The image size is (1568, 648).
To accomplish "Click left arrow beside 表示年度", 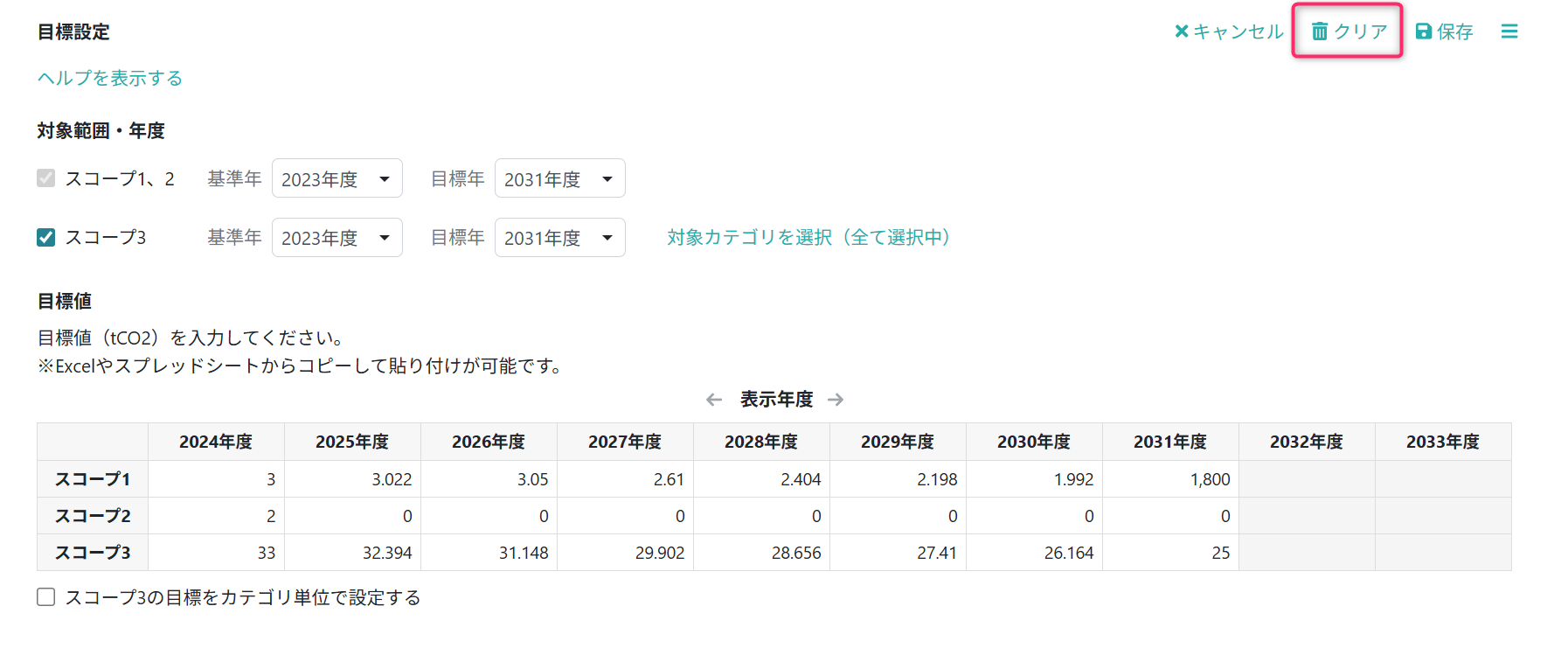I will pyautogui.click(x=714, y=400).
